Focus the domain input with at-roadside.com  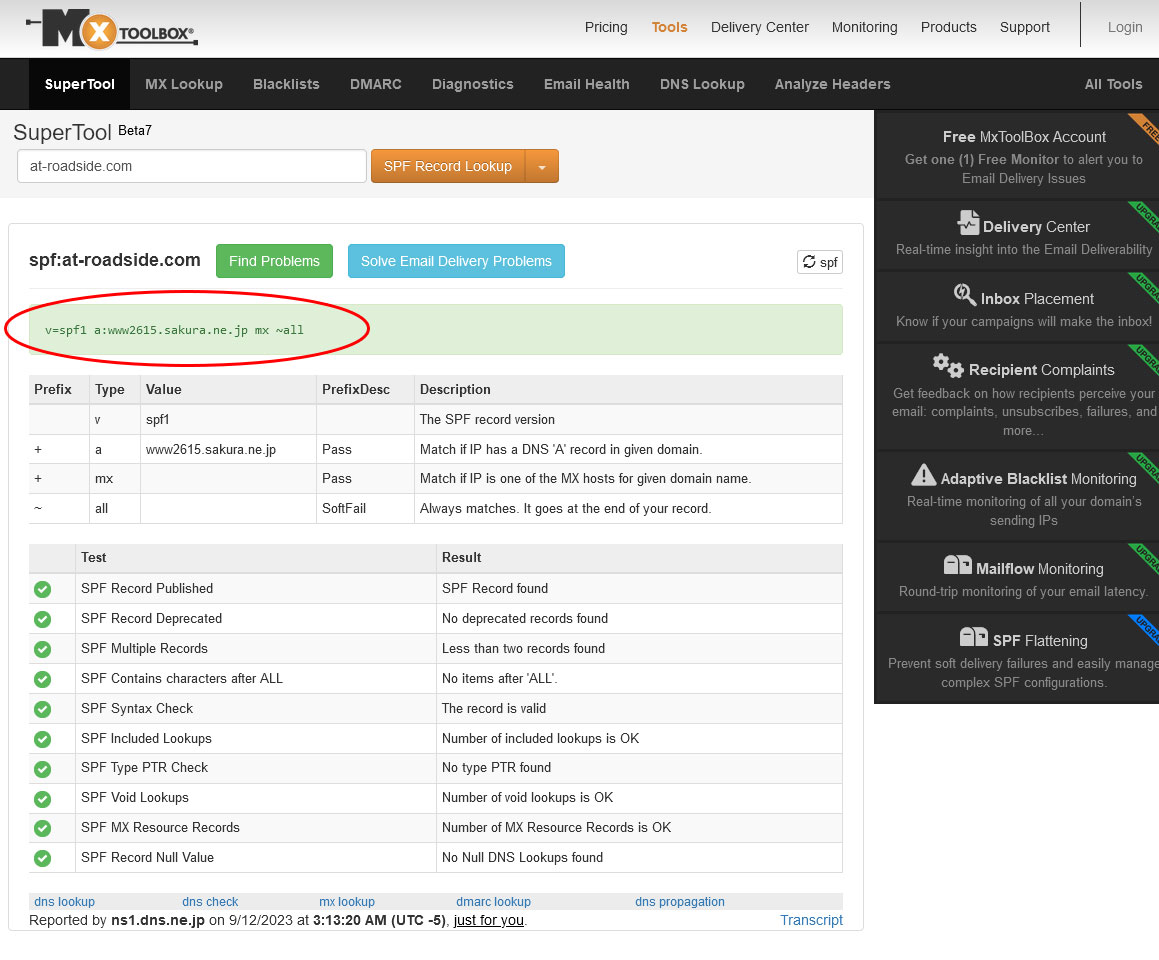coord(191,166)
